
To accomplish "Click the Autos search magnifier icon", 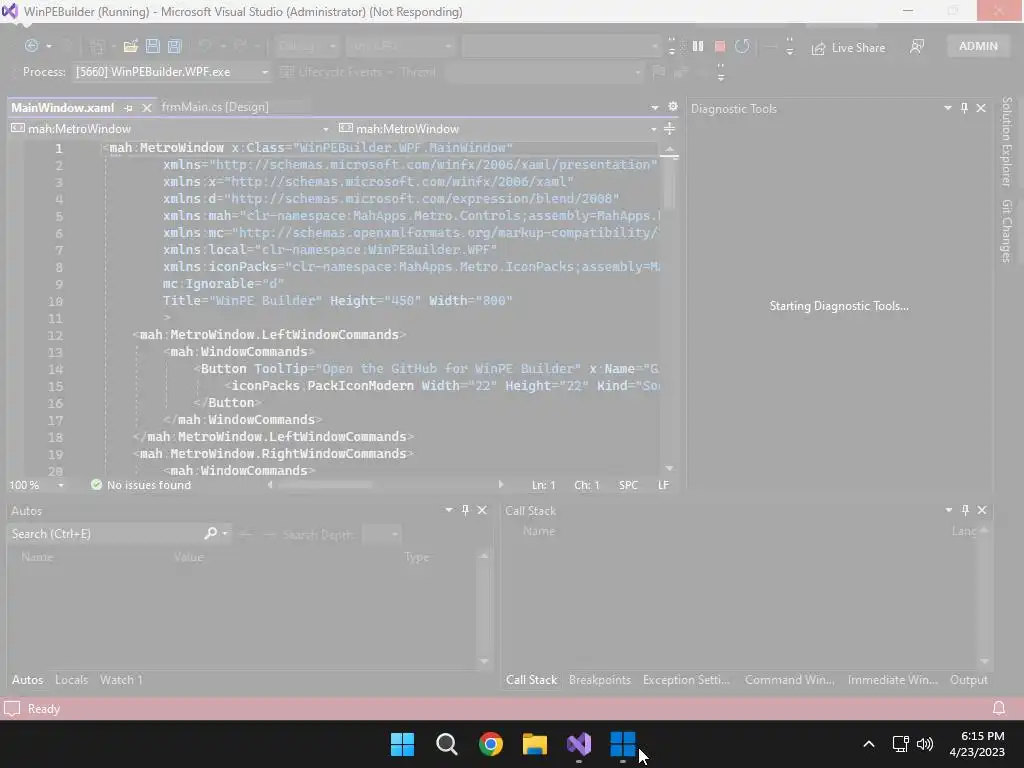I will pos(210,534).
